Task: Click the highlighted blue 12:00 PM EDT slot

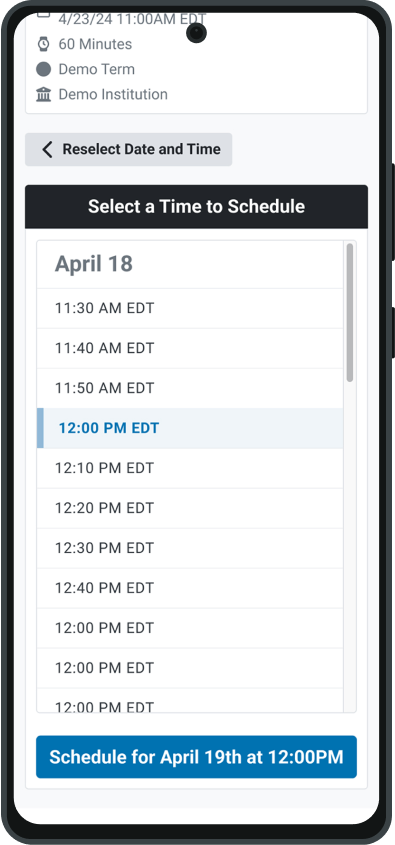Action: pos(190,428)
